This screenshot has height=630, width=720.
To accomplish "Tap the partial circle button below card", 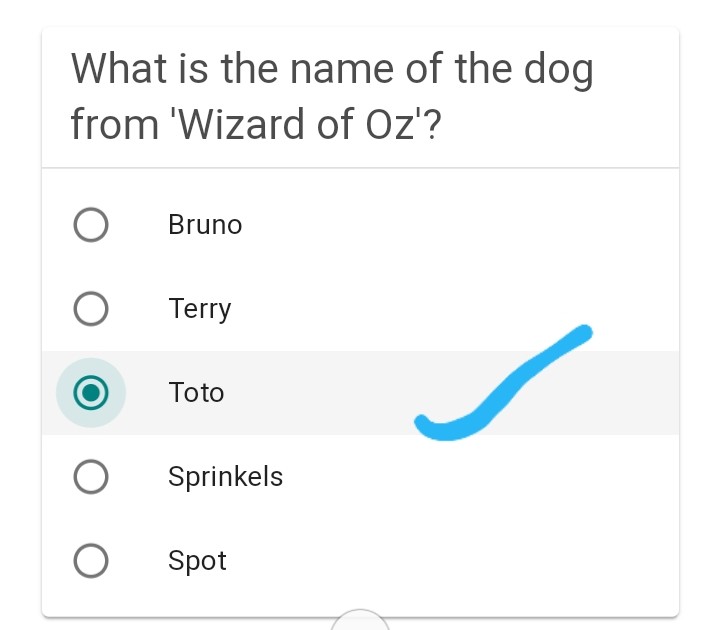I will click(x=359, y=620).
